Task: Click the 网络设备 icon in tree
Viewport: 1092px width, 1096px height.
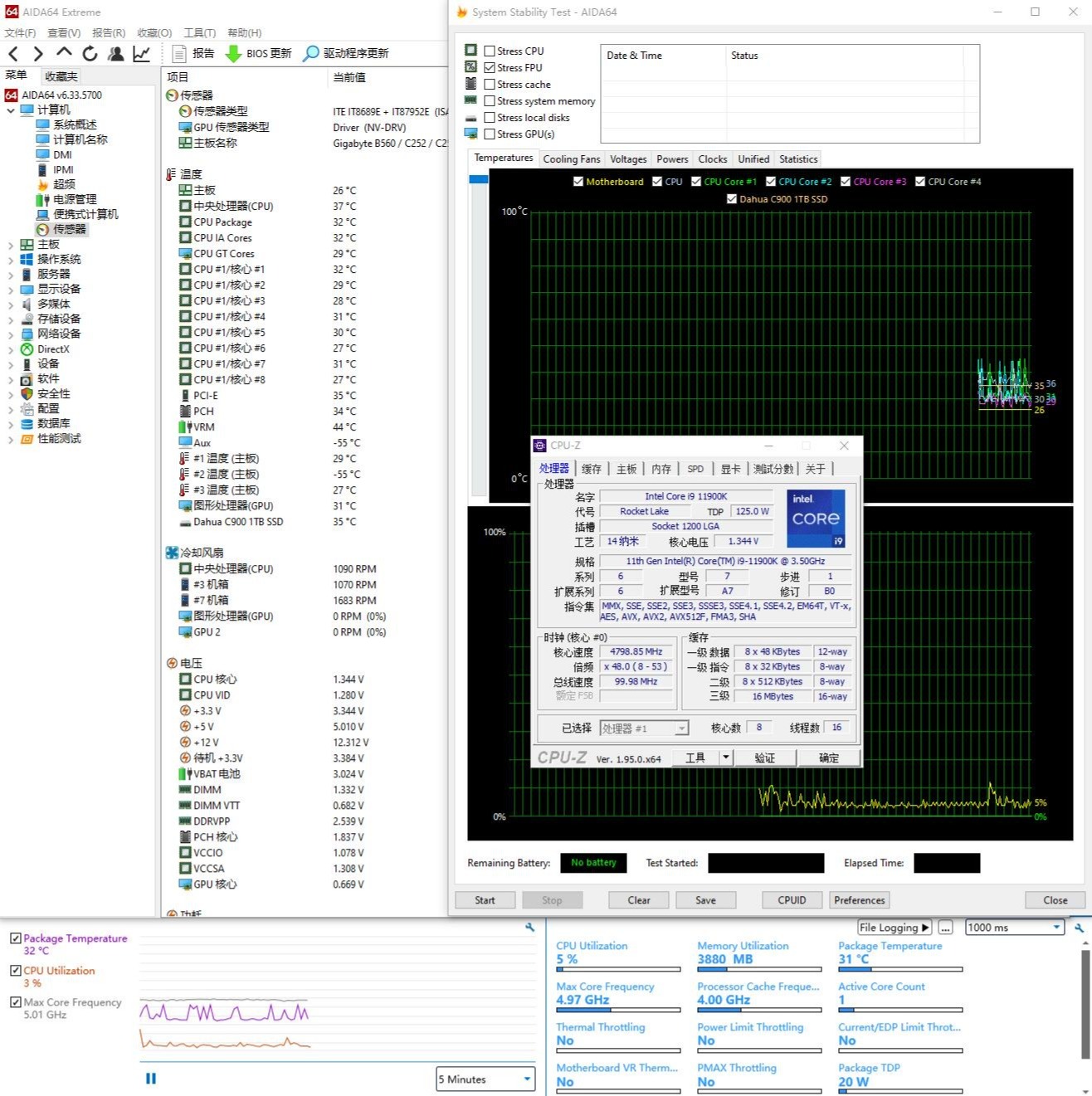Action: (x=27, y=334)
